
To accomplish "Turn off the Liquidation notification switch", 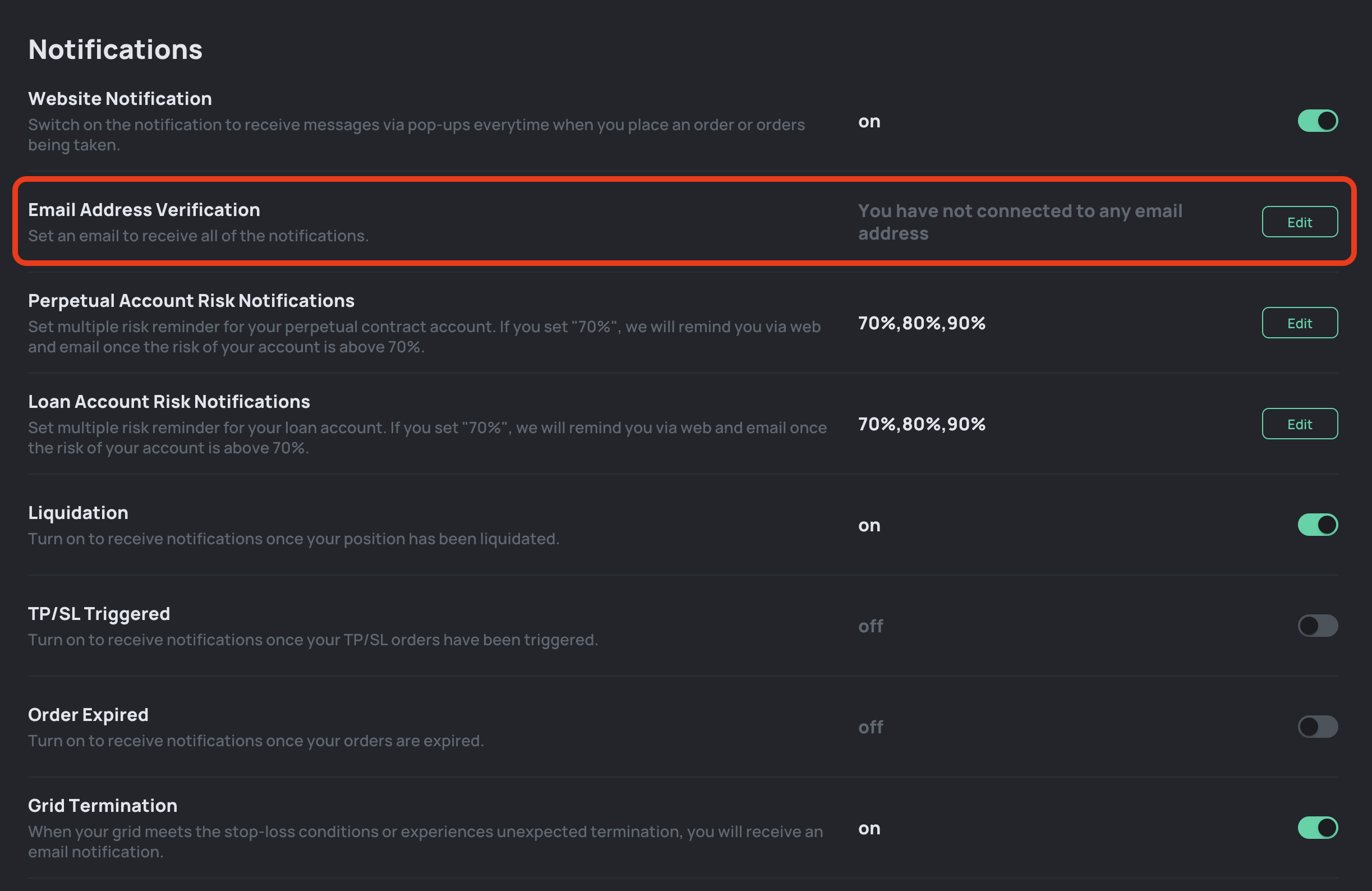I will [1317, 525].
